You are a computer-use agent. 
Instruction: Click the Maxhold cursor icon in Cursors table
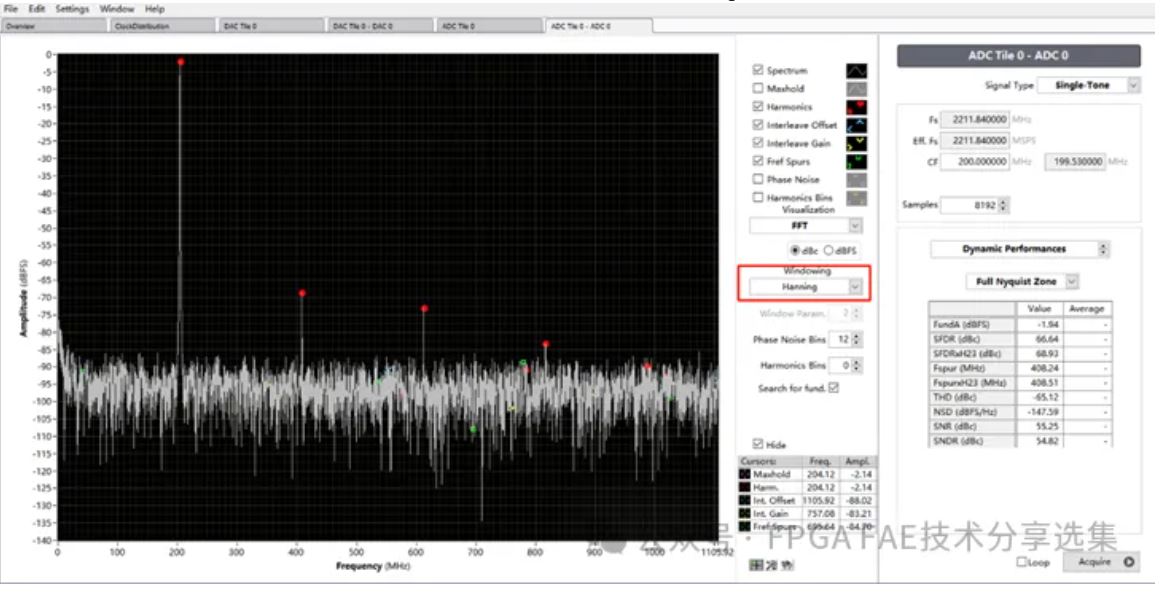click(x=745, y=474)
